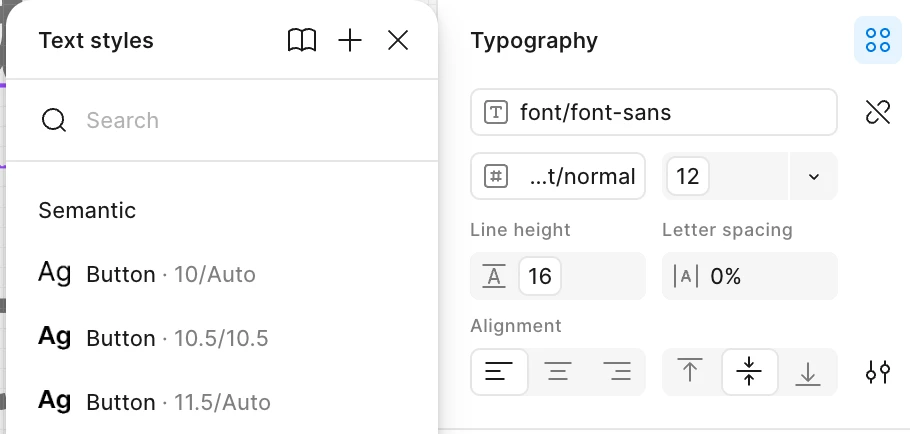The width and height of the screenshot is (910, 434).
Task: Click the line height icon
Action: (x=494, y=276)
